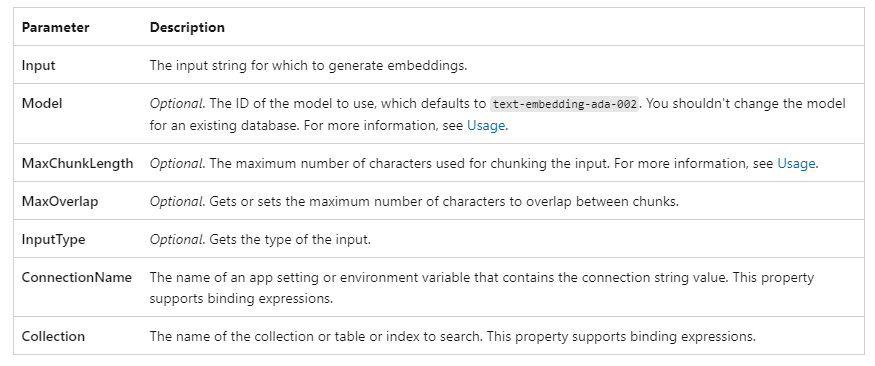Select the Collection parameter name
Screen dimensions: 875x366
coord(53,336)
